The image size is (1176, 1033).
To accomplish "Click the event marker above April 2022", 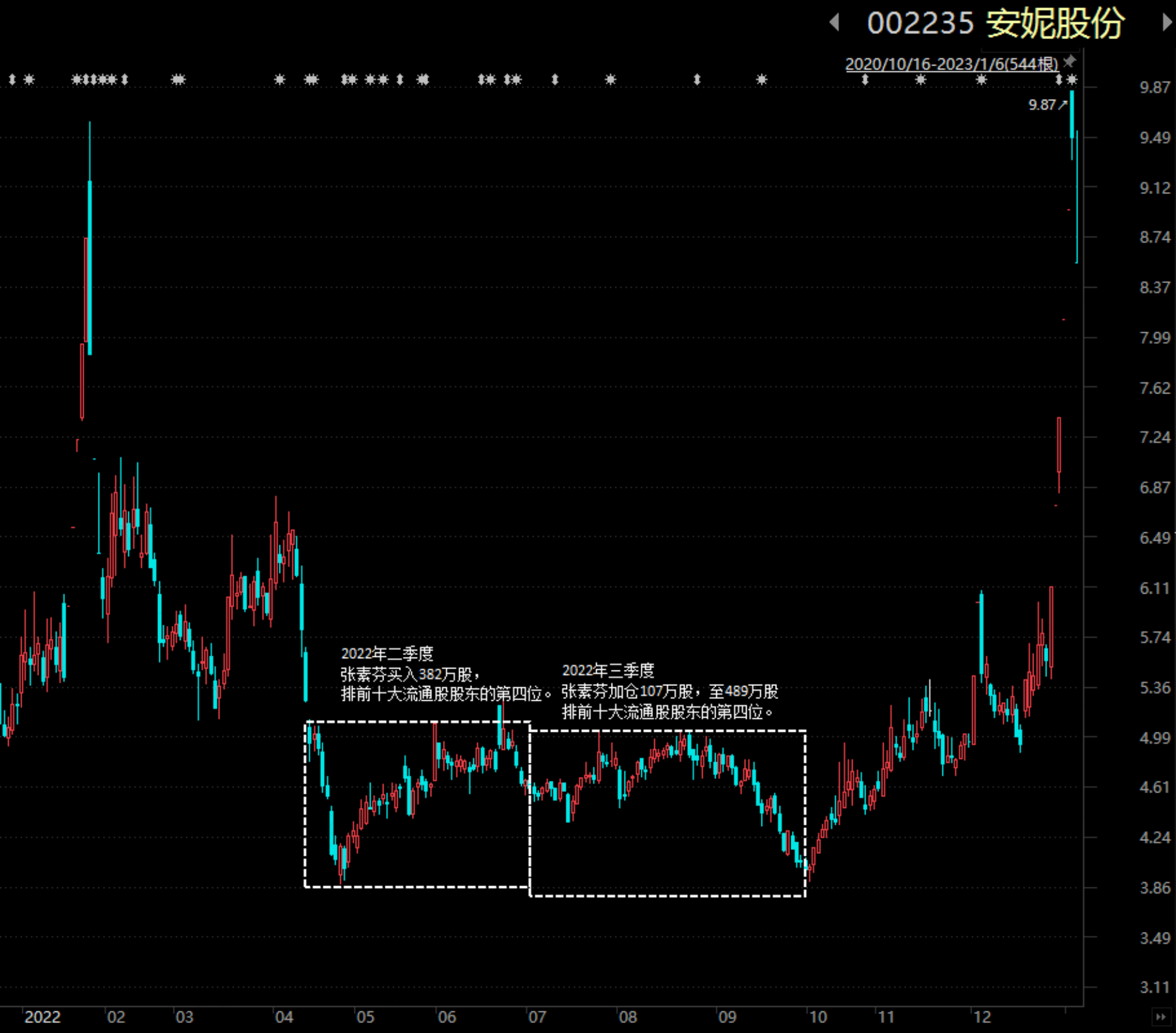I will point(280,79).
